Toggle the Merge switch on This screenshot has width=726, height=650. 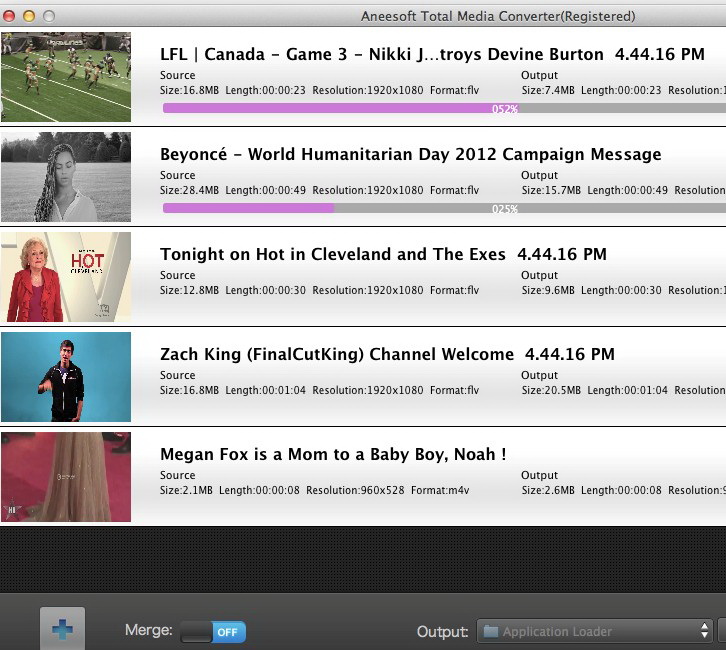pyautogui.click(x=212, y=632)
